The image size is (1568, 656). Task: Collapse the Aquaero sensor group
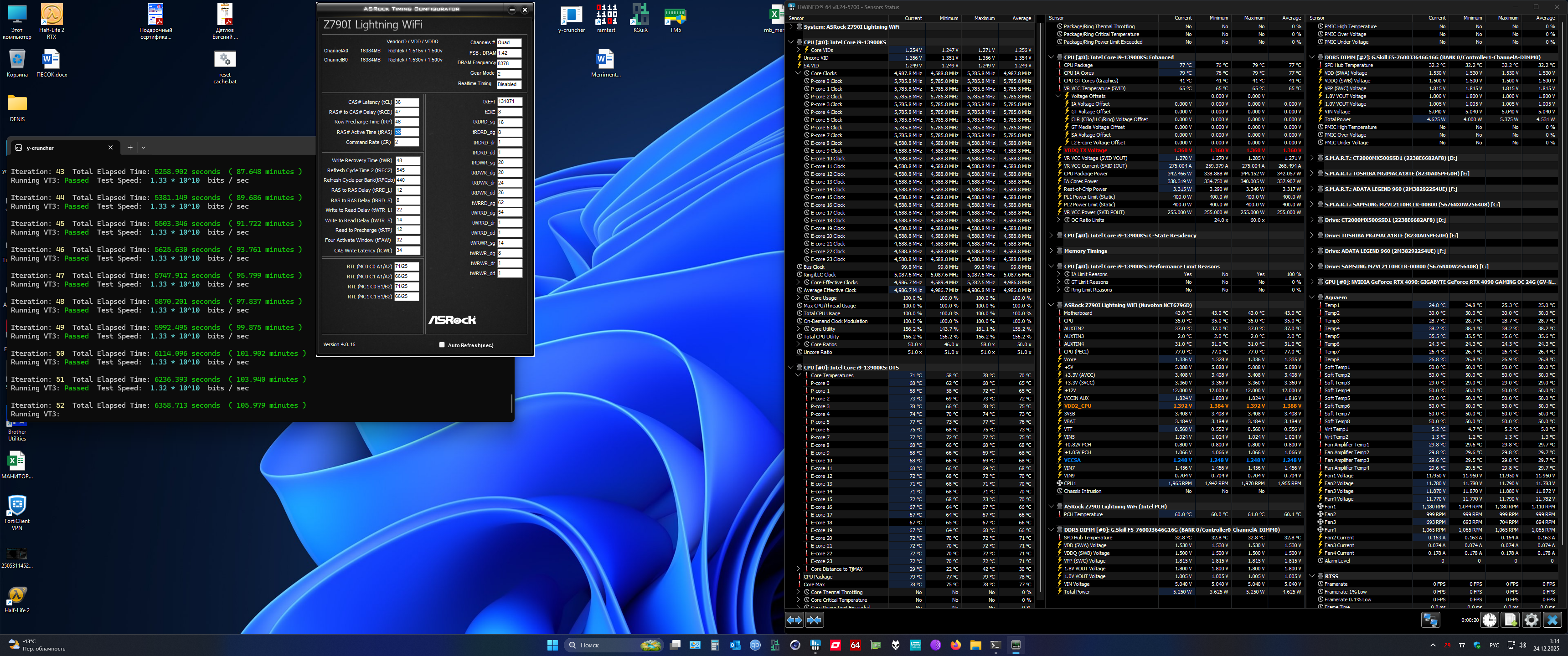coord(1312,297)
